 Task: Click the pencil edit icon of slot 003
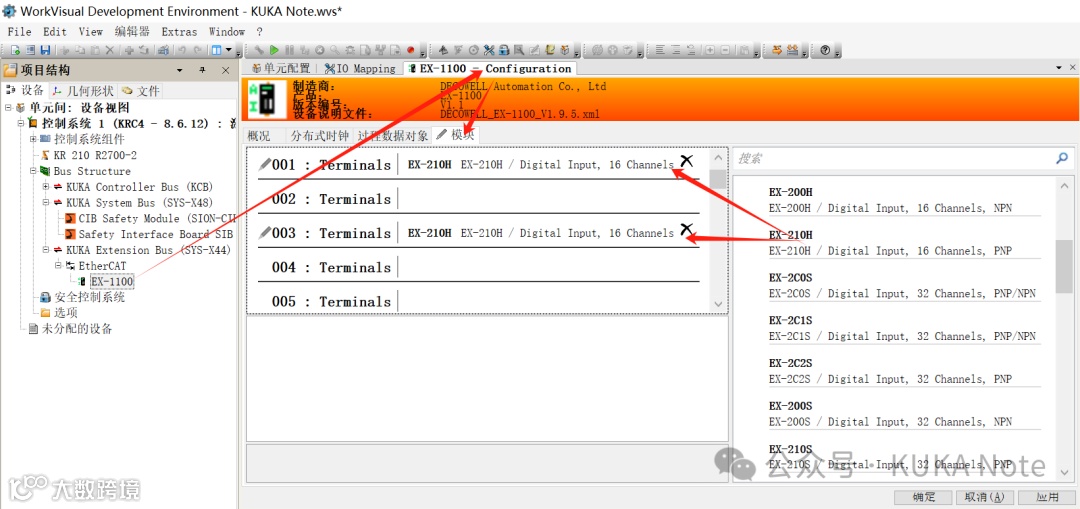264,233
